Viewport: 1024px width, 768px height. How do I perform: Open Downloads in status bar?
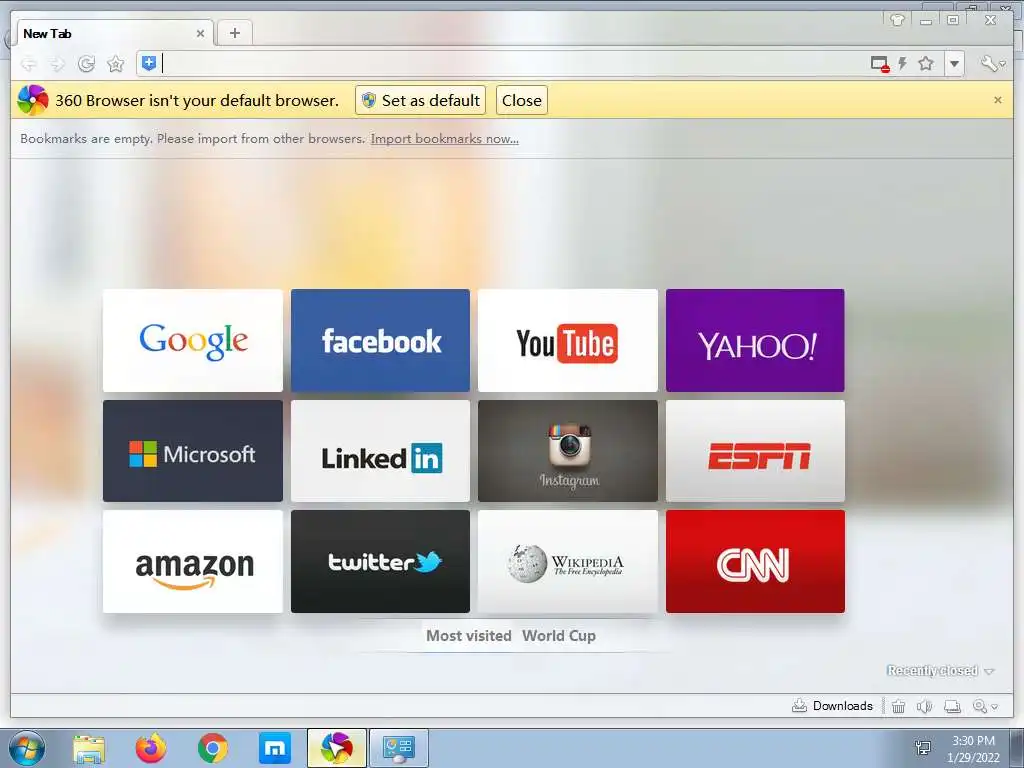[x=833, y=706]
